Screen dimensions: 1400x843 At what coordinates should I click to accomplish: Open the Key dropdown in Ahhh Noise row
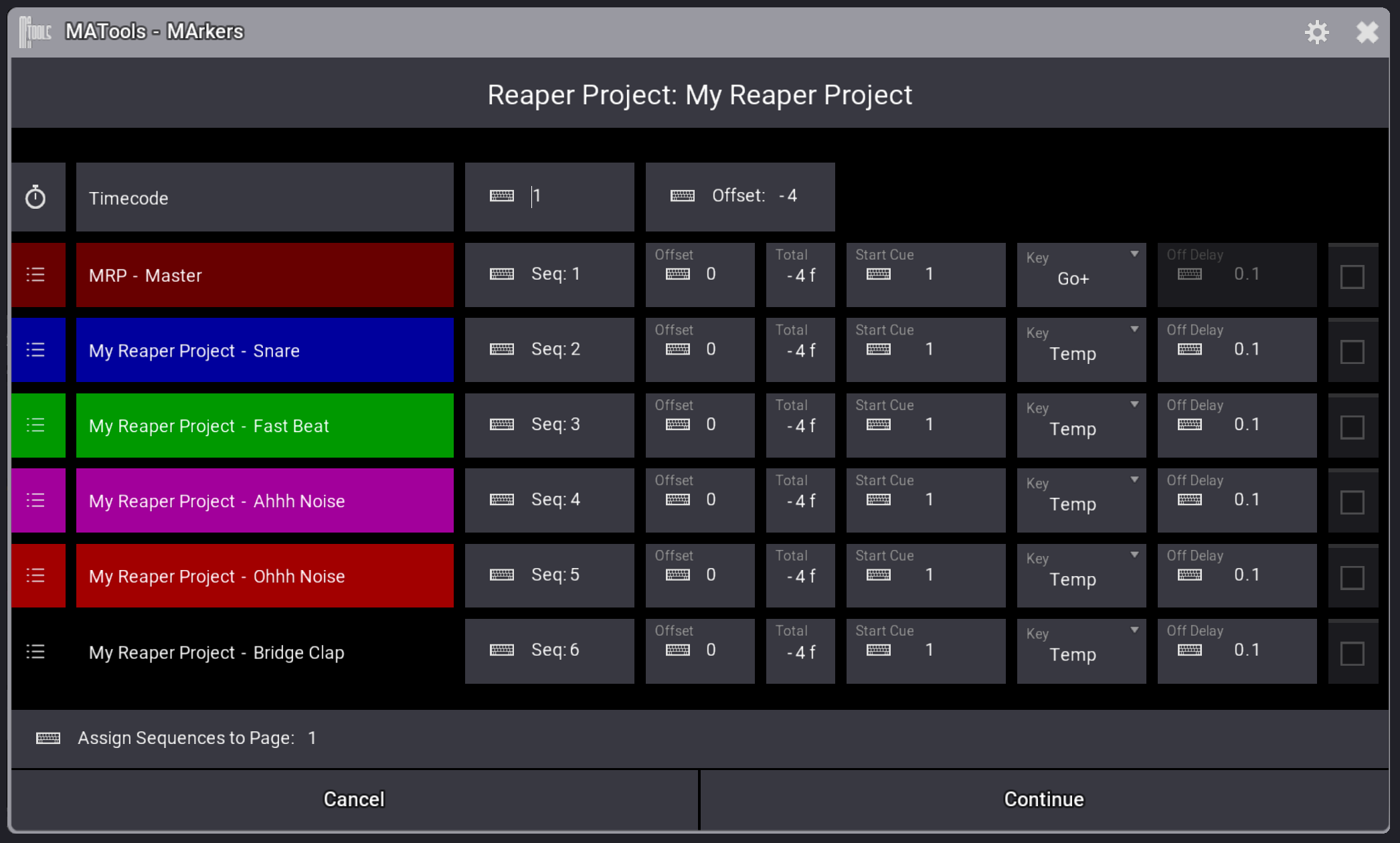[x=1081, y=500]
